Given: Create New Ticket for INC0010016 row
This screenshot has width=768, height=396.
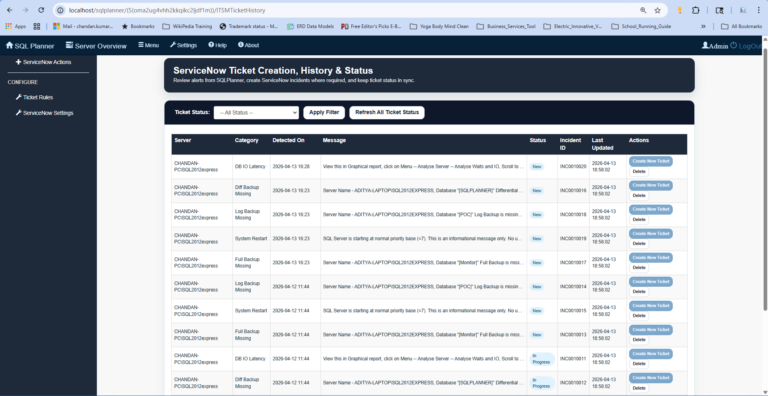Looking at the screenshot, I should pos(650,185).
